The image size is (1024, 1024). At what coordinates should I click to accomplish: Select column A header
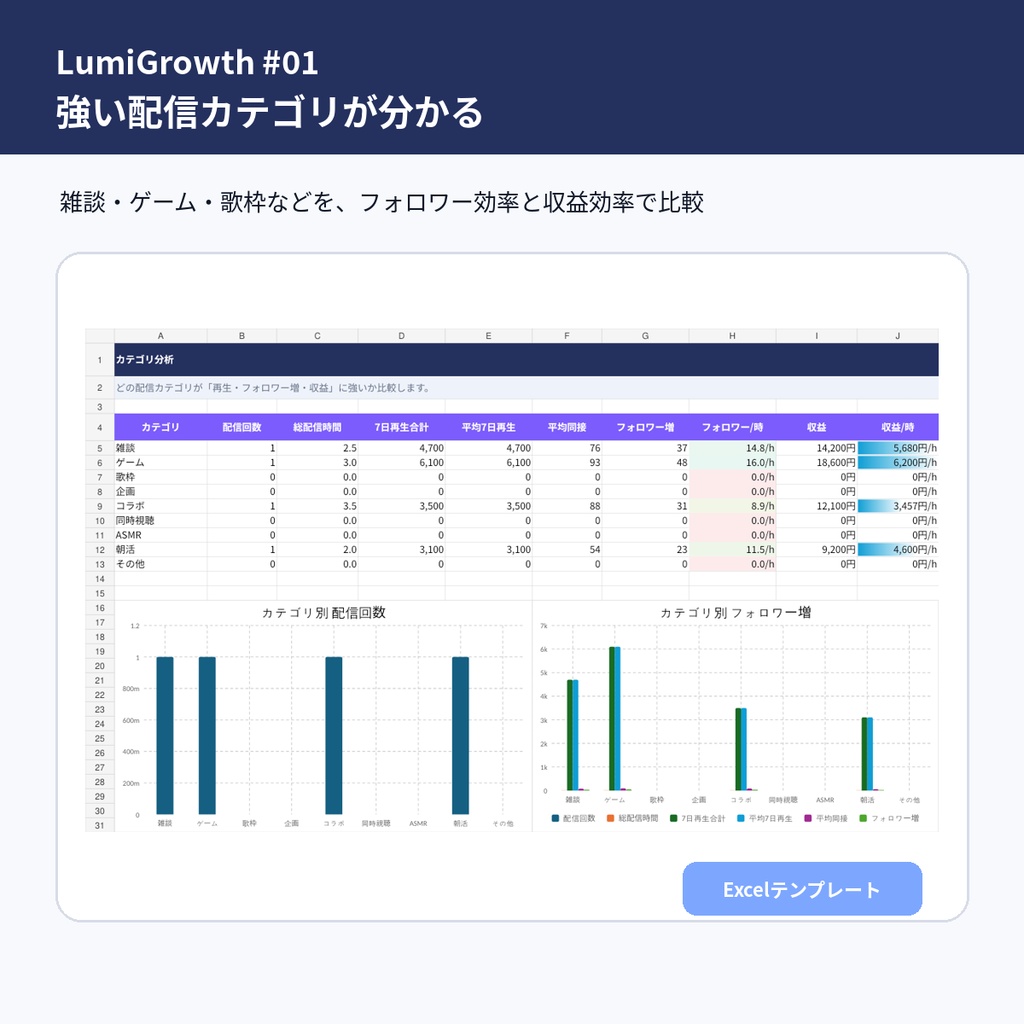point(161,336)
